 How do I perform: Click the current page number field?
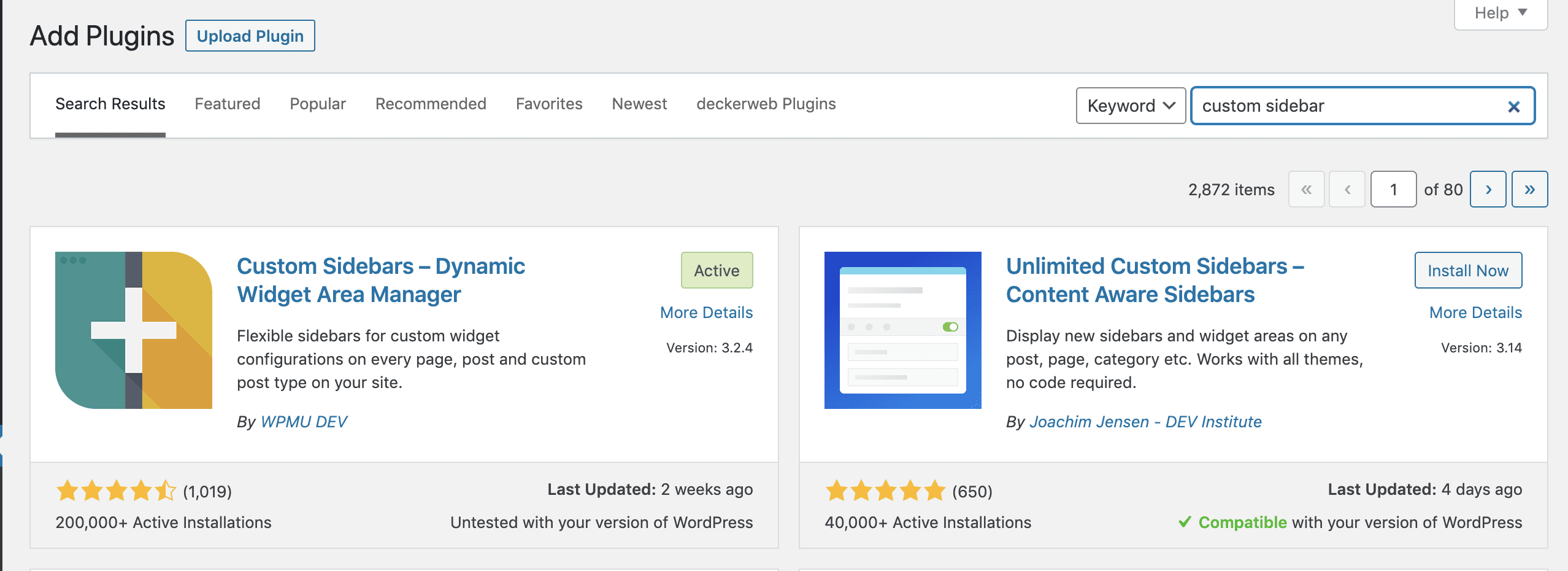(x=1393, y=189)
